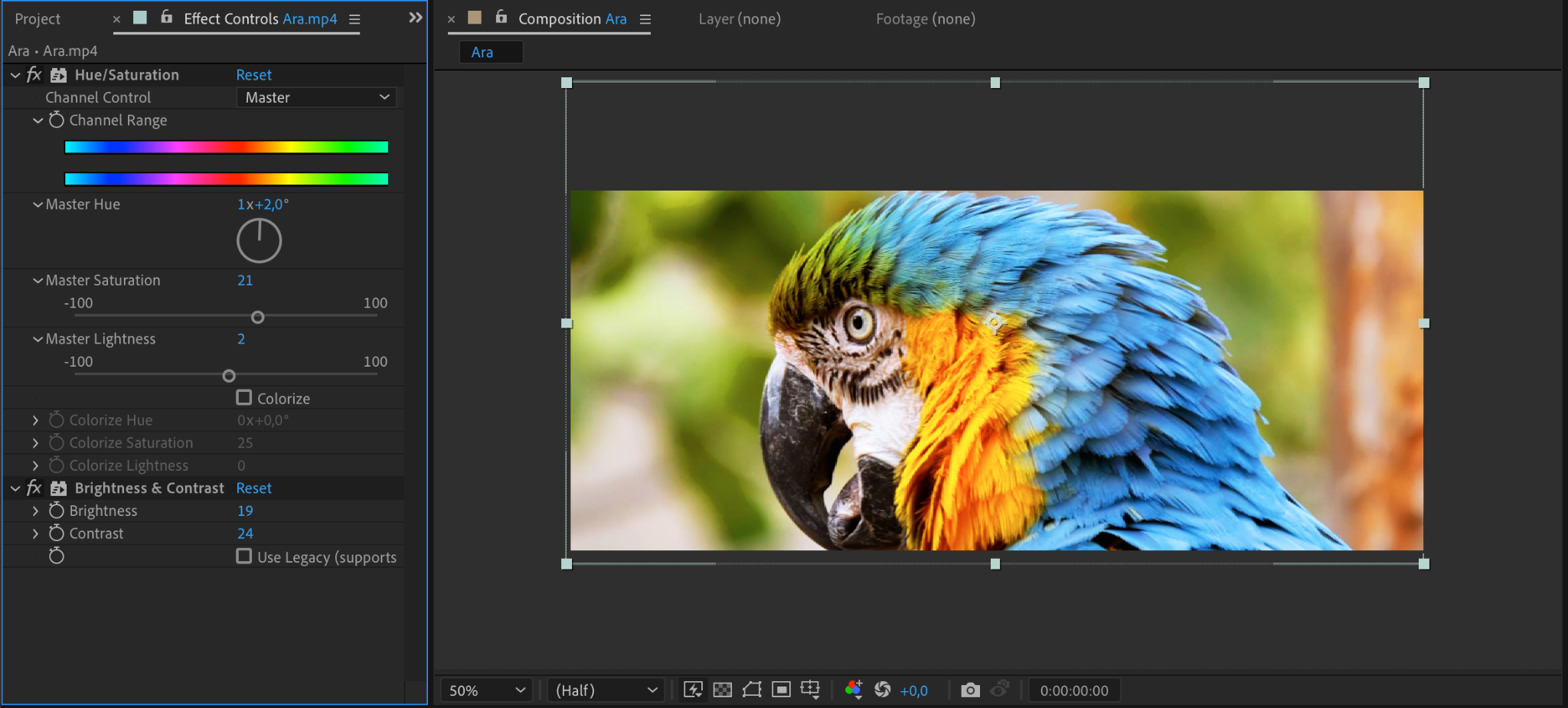The image size is (1568, 708).
Task: Toggle the transparency grid icon
Action: pyautogui.click(x=722, y=690)
